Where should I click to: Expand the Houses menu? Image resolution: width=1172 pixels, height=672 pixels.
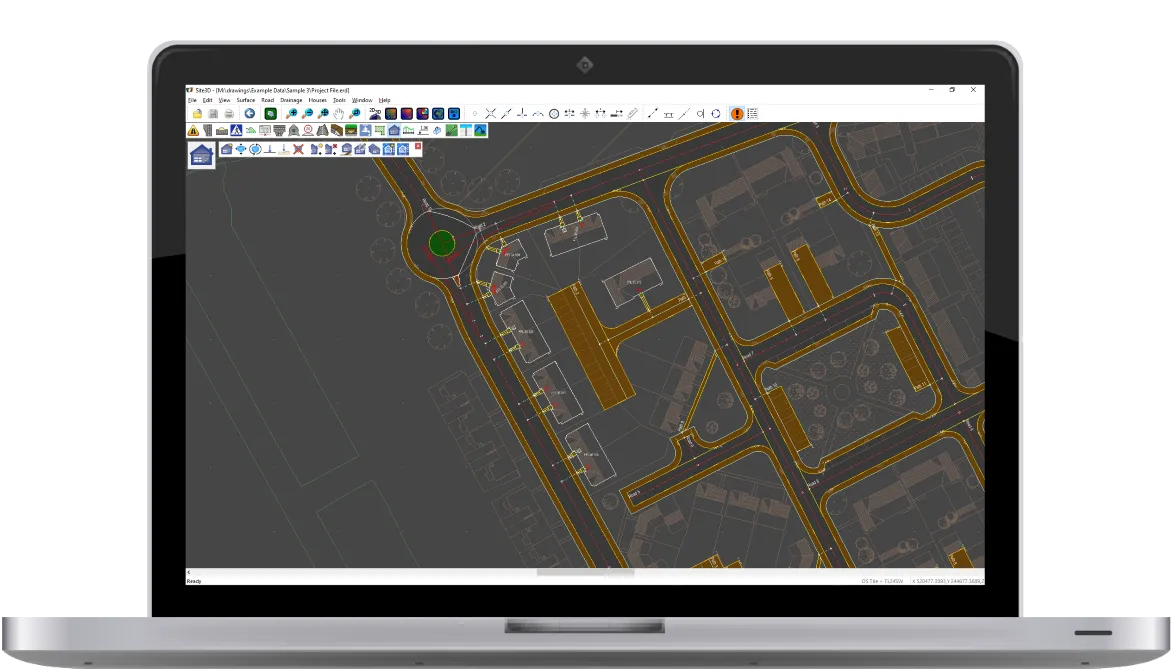[317, 100]
